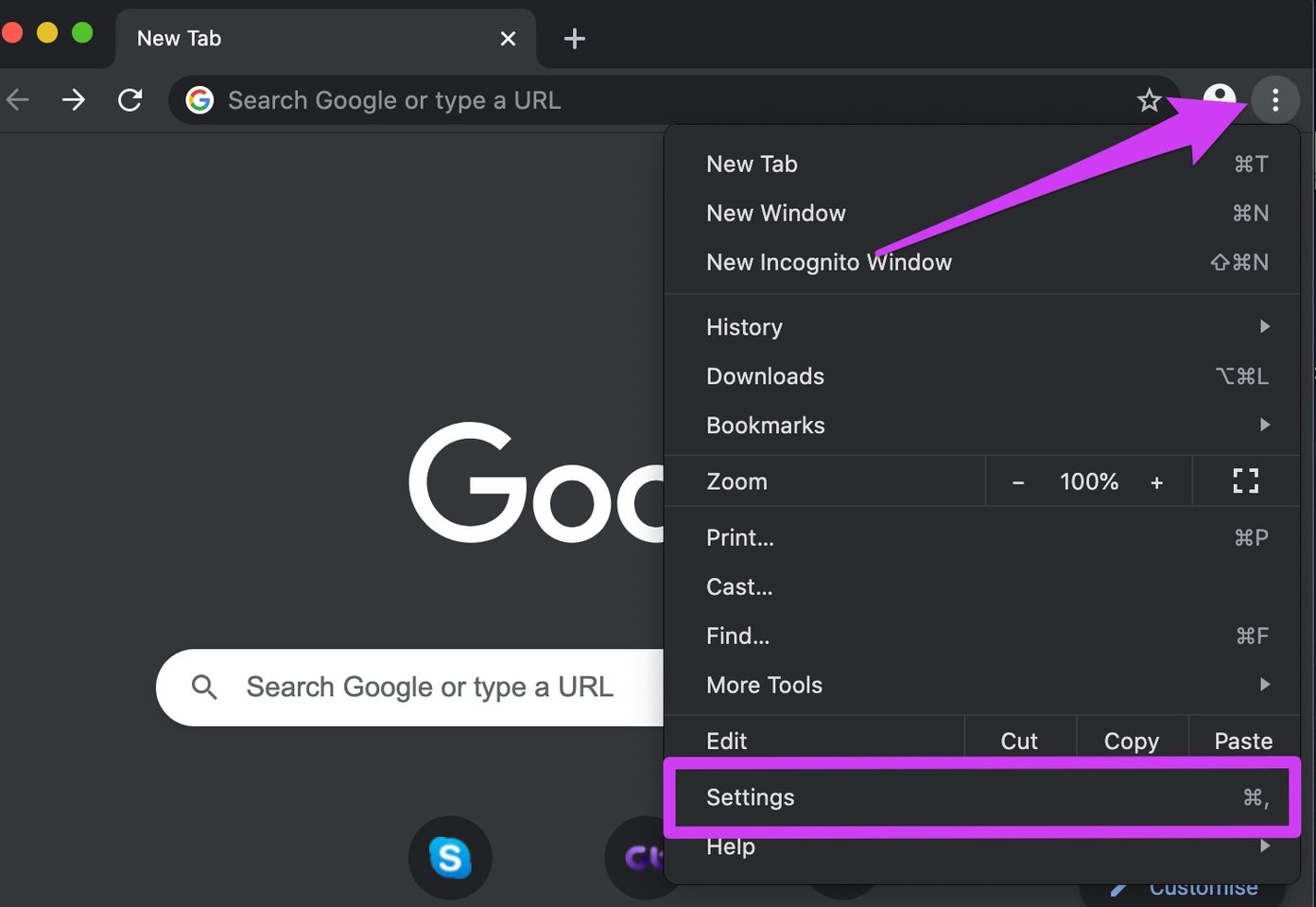Choose New Tab from the menu

click(x=982, y=164)
